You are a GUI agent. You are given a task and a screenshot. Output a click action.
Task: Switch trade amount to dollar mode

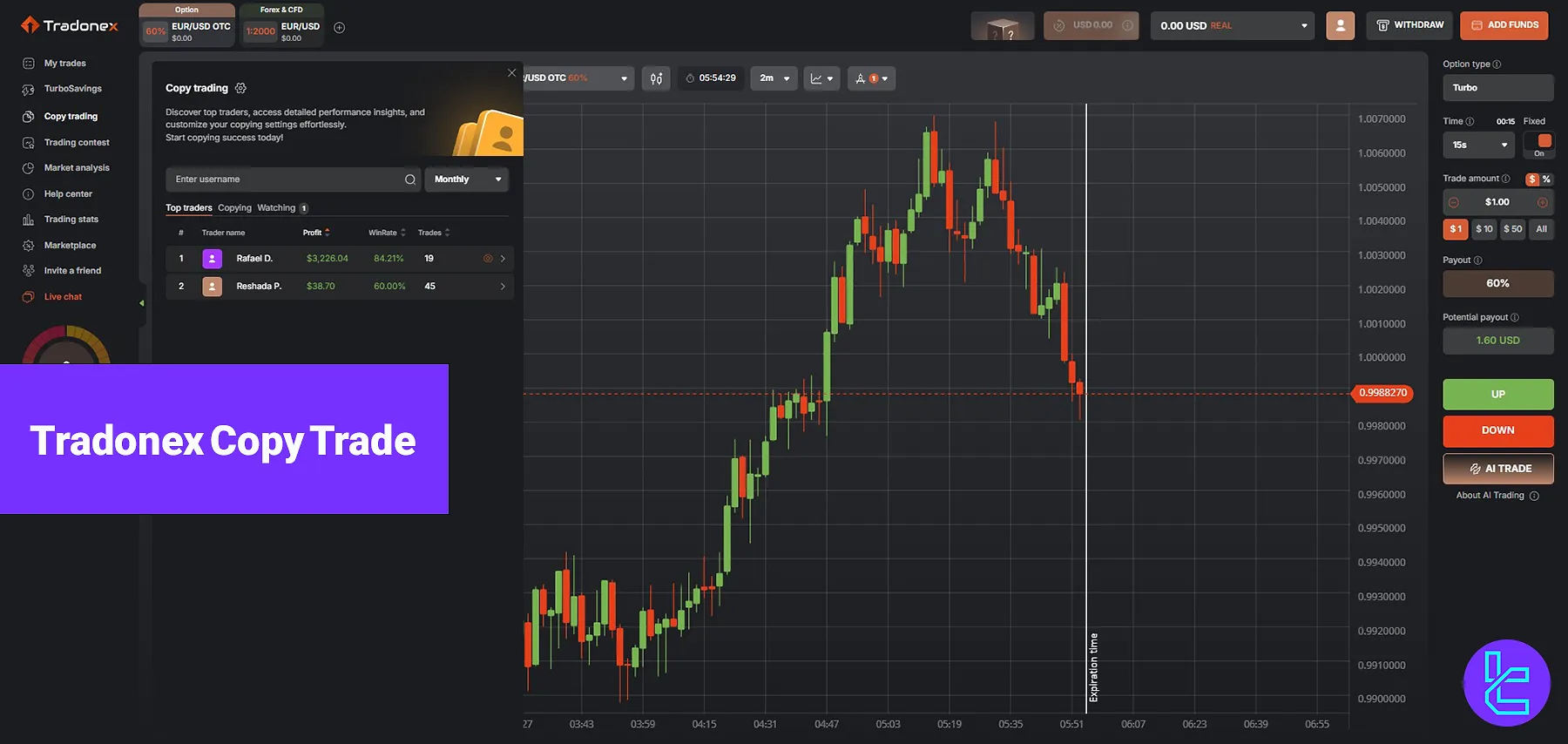coord(1532,179)
